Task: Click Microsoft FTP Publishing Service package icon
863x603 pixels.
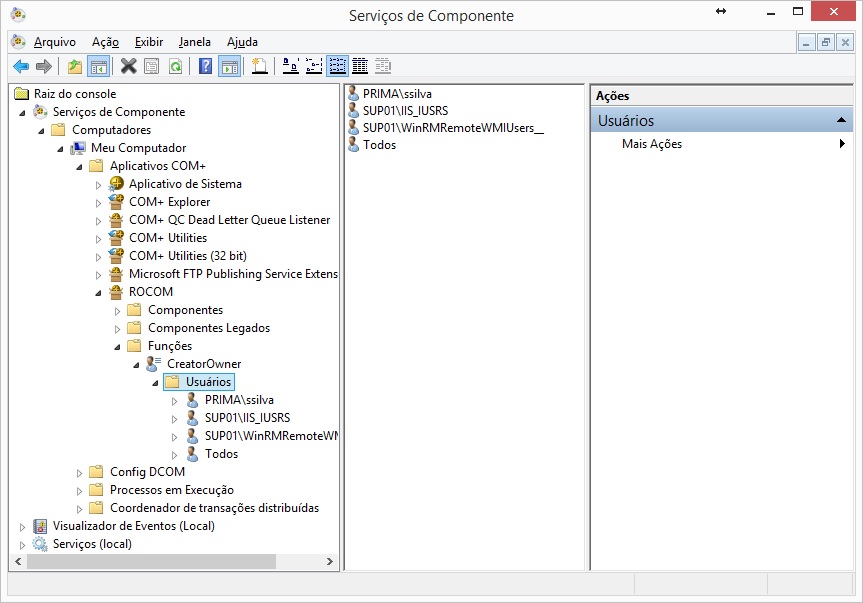Action: pyautogui.click(x=116, y=274)
